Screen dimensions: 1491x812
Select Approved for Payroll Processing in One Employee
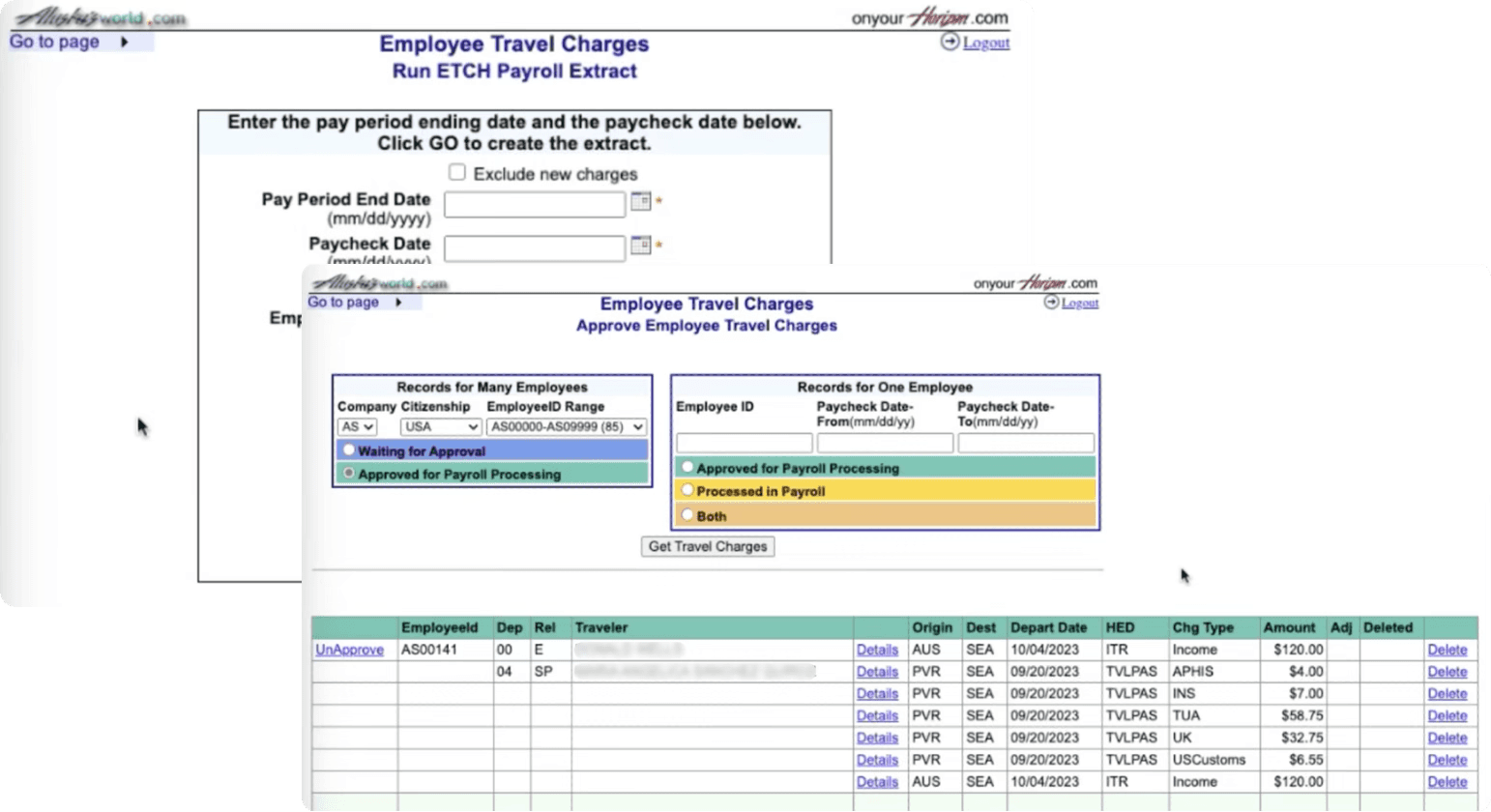coord(687,467)
